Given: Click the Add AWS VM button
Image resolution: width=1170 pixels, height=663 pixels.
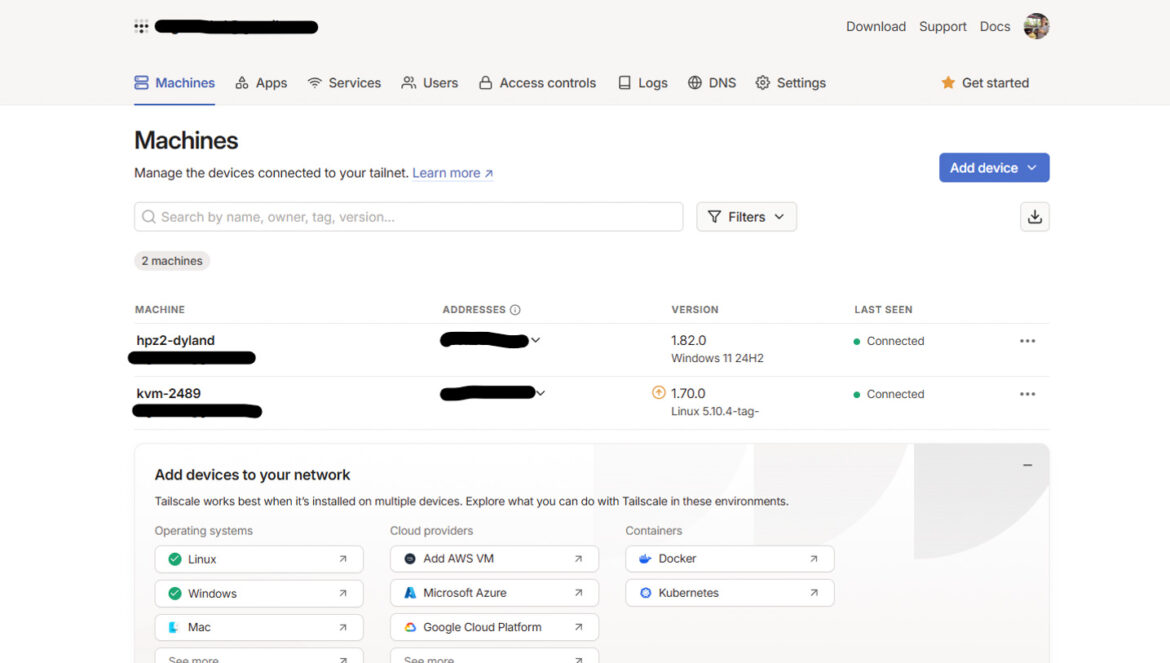Looking at the screenshot, I should [494, 559].
